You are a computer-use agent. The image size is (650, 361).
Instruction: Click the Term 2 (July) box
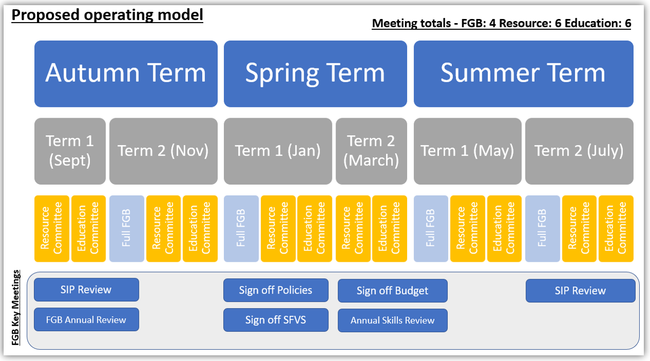point(579,151)
